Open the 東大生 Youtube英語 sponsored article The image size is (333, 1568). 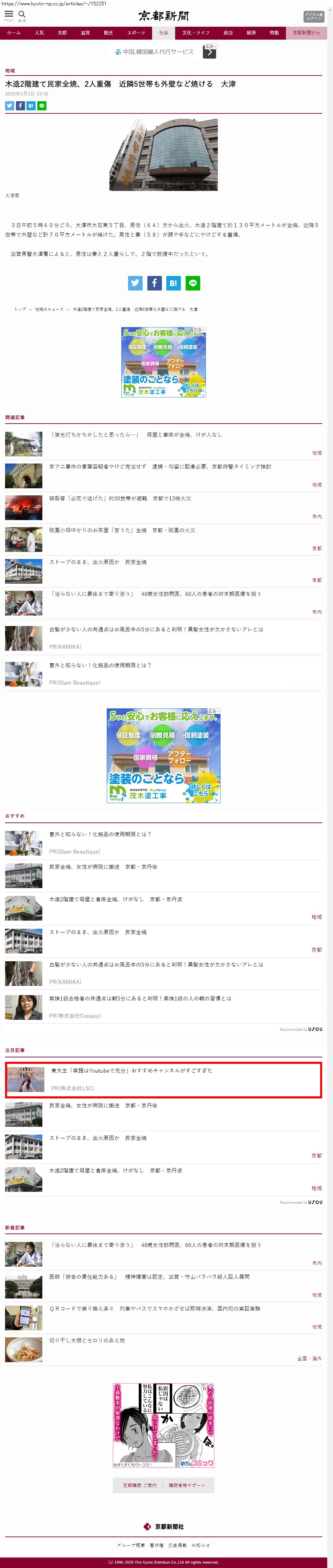tap(131, 1071)
